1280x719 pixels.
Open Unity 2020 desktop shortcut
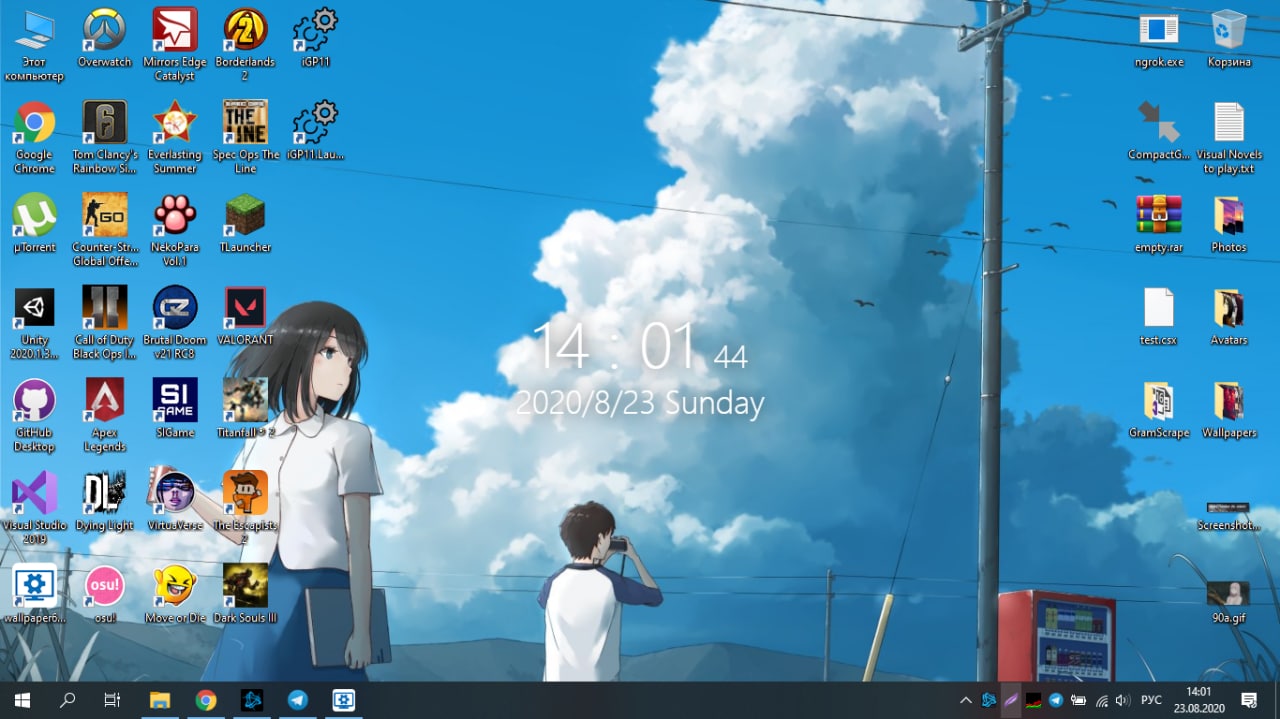tap(34, 322)
